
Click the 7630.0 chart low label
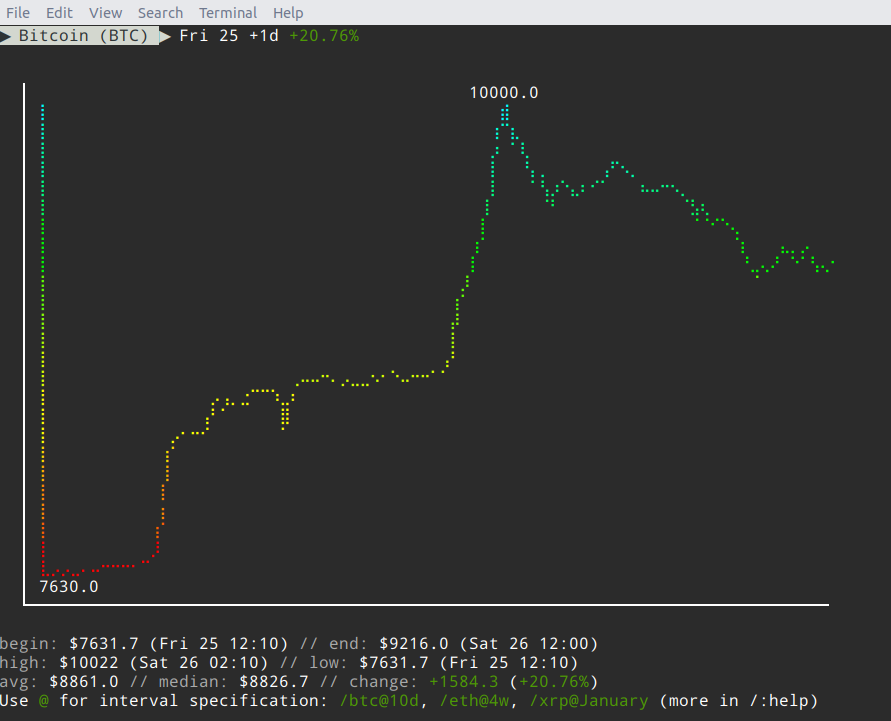click(69, 586)
